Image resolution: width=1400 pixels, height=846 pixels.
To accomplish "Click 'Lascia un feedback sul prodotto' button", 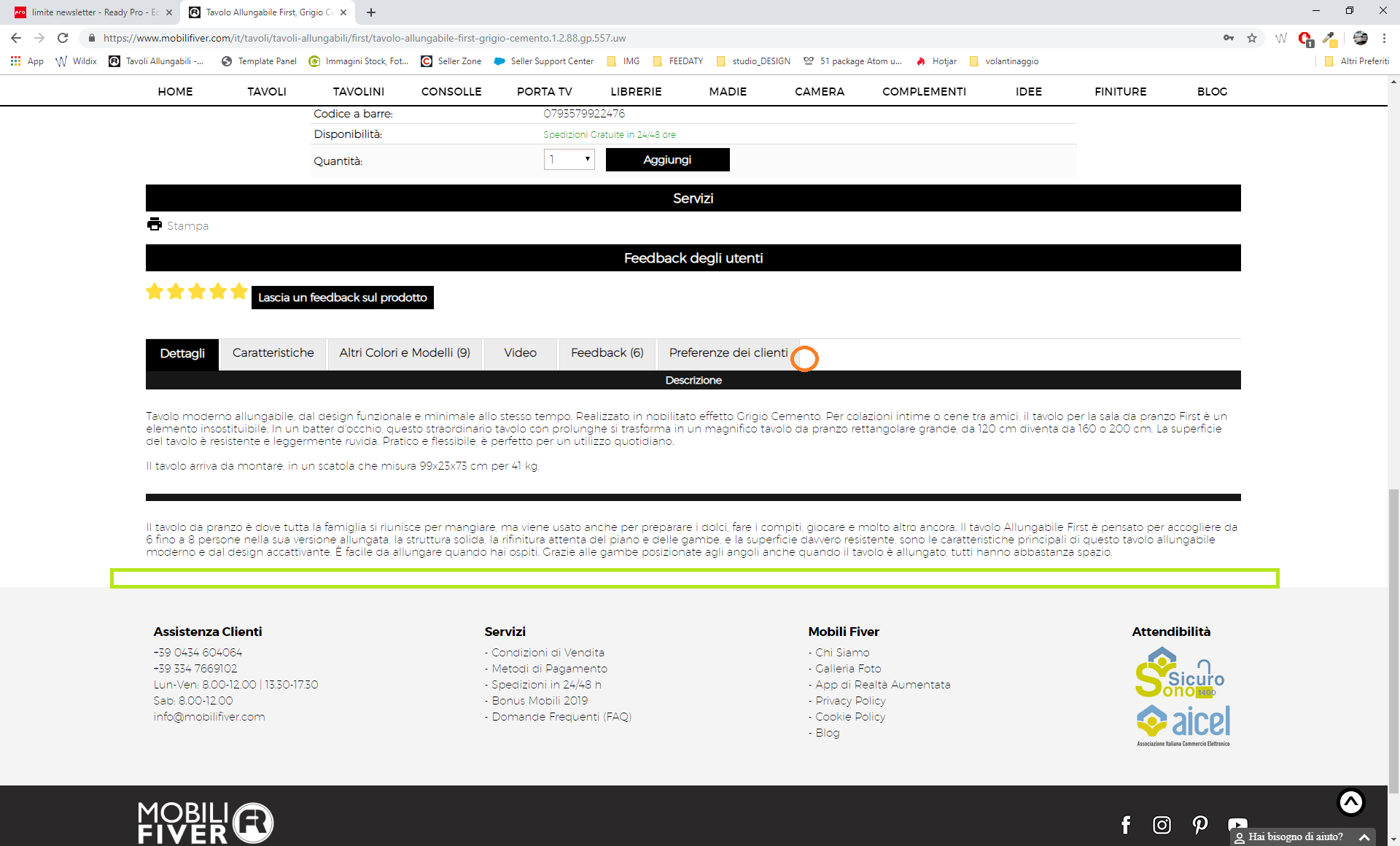I will pyautogui.click(x=342, y=298).
